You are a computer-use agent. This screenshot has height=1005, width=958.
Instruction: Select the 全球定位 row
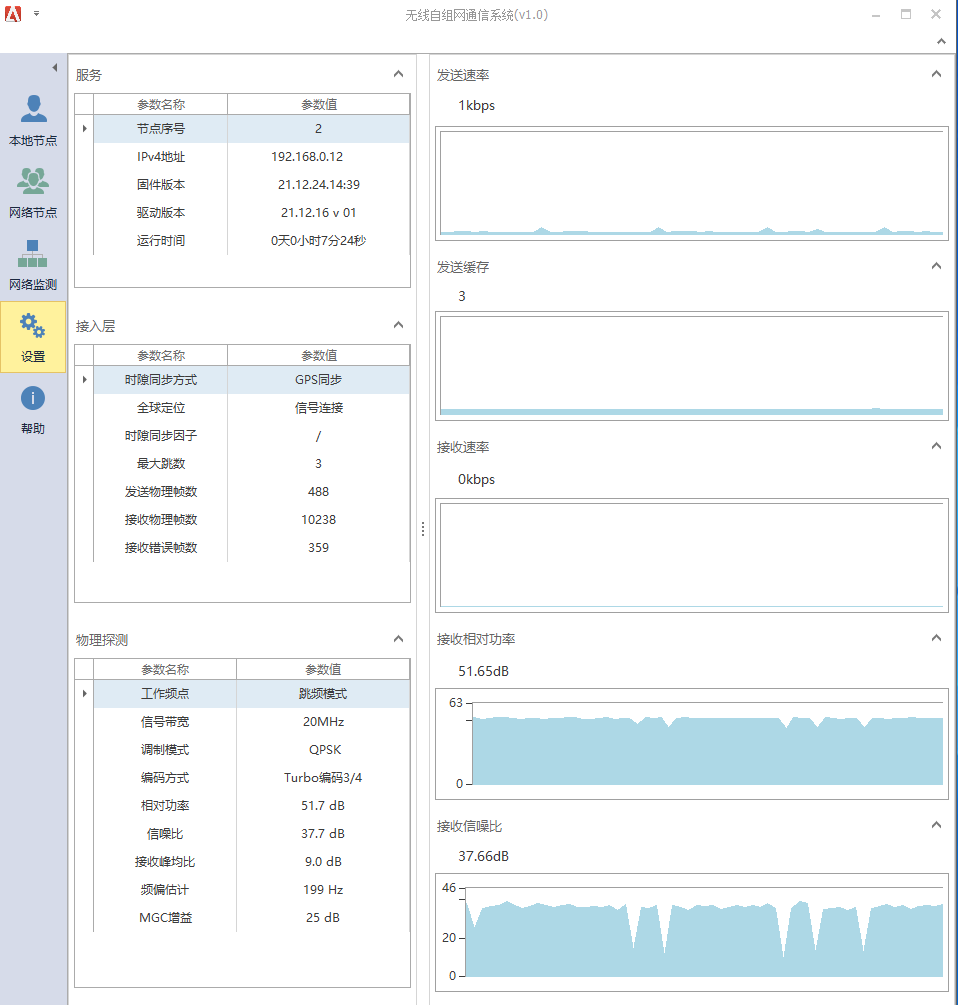[x=252, y=408]
